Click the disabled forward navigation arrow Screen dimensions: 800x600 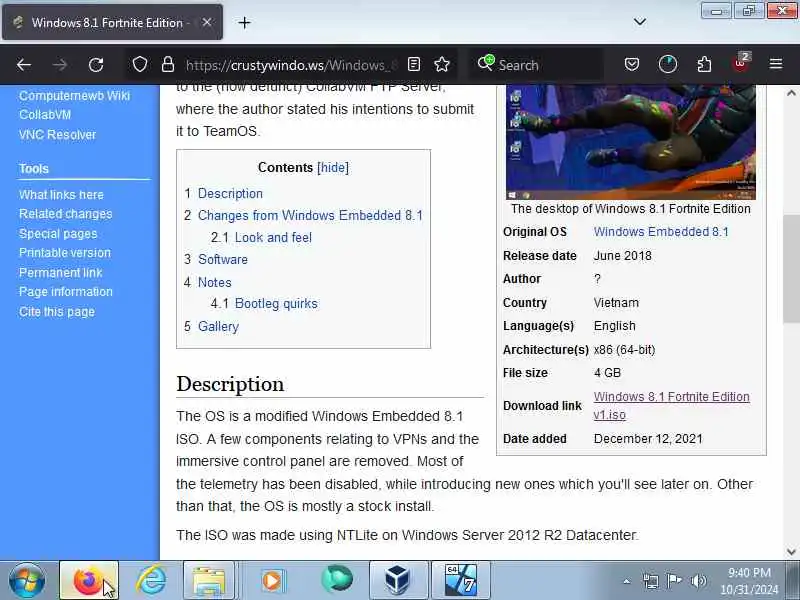pyautogui.click(x=60, y=65)
